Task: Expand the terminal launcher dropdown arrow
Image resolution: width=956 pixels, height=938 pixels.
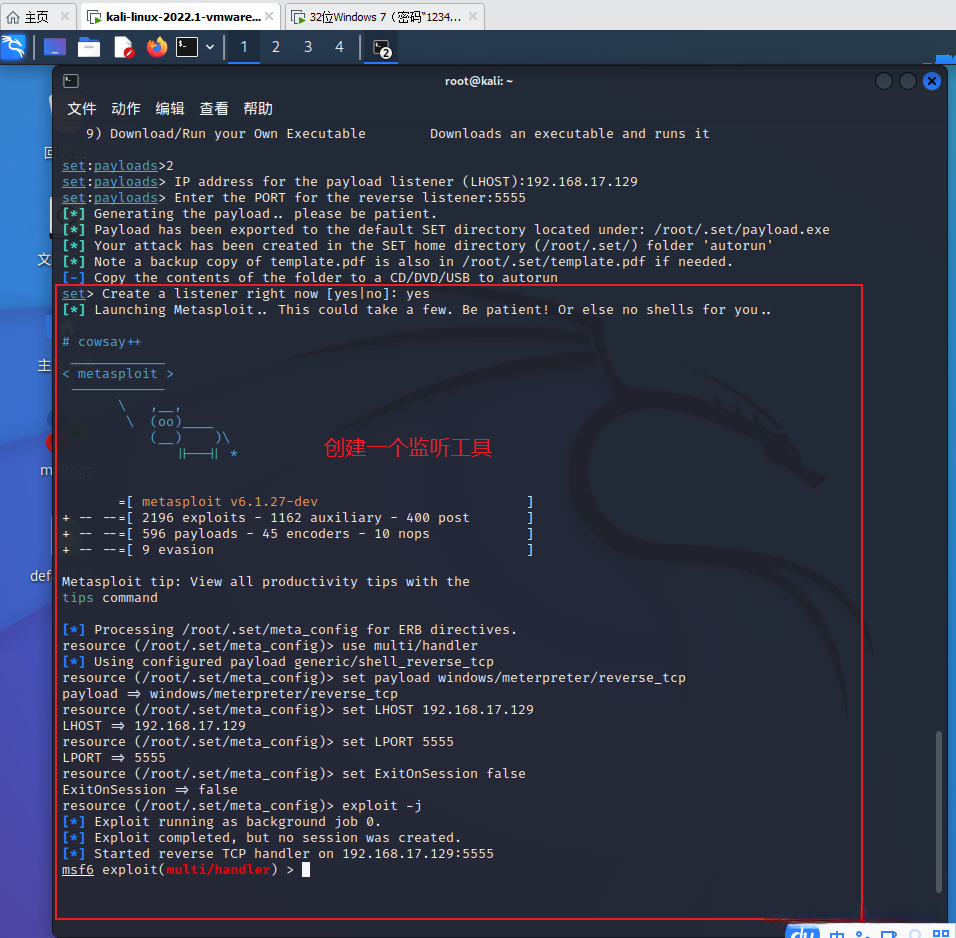Action: point(210,47)
